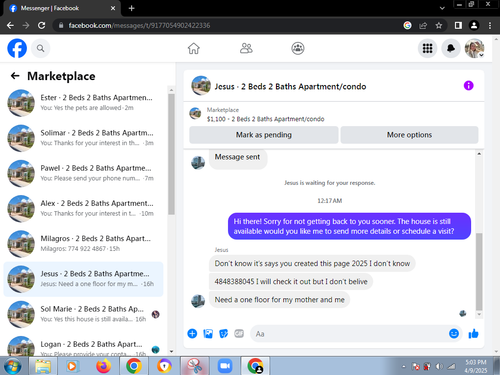Screen dimensions: 500x375
Task: Click the chat messages scrollbar thumb
Action: pos(479,272)
